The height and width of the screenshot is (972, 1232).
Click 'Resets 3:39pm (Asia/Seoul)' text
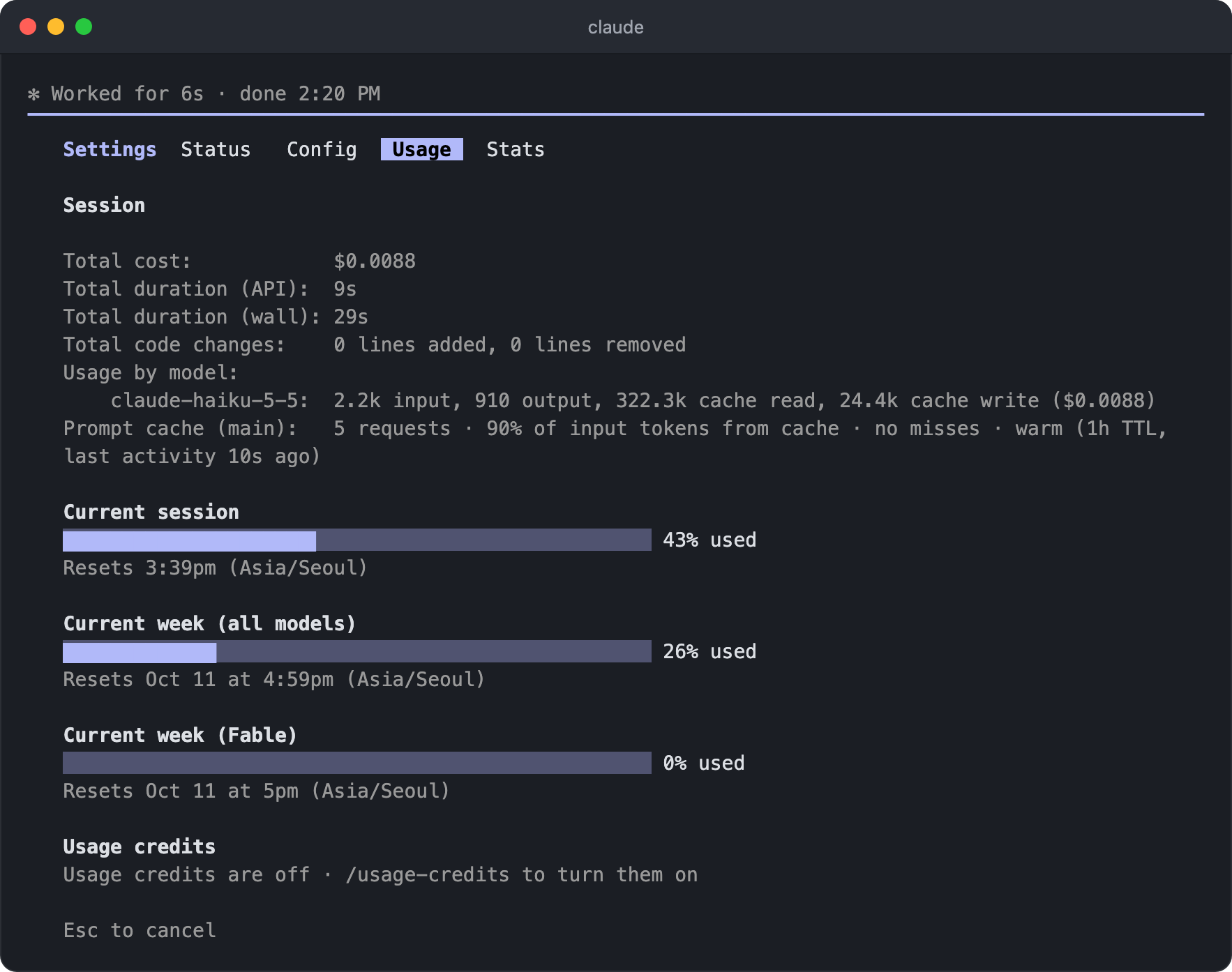click(x=216, y=568)
